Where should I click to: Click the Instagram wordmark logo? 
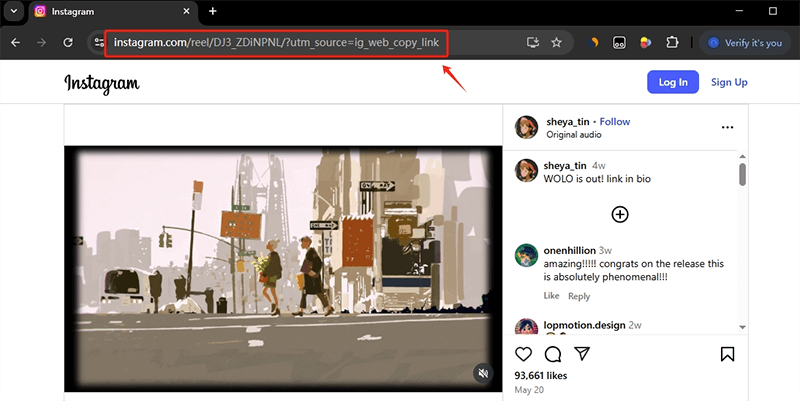coord(102,83)
